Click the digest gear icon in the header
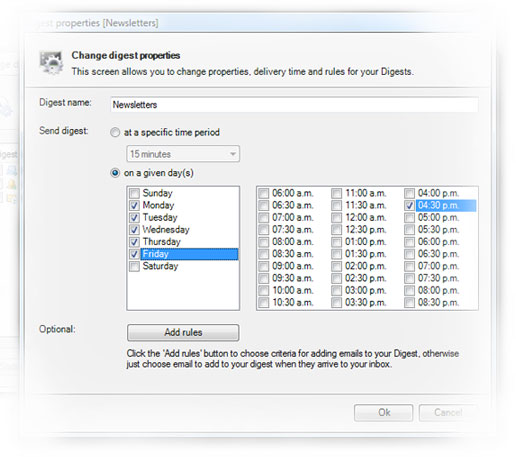Screen dimensions: 516x457 coord(51,62)
